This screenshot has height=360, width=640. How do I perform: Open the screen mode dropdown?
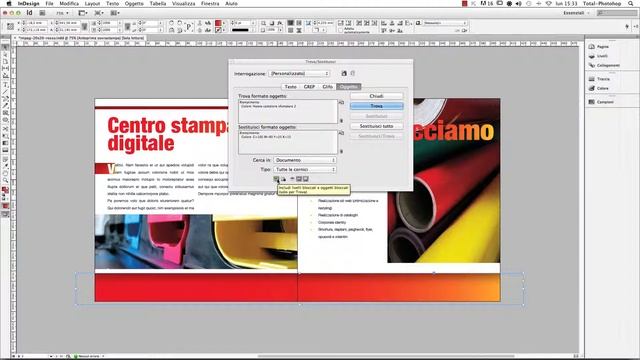[x=99, y=13]
